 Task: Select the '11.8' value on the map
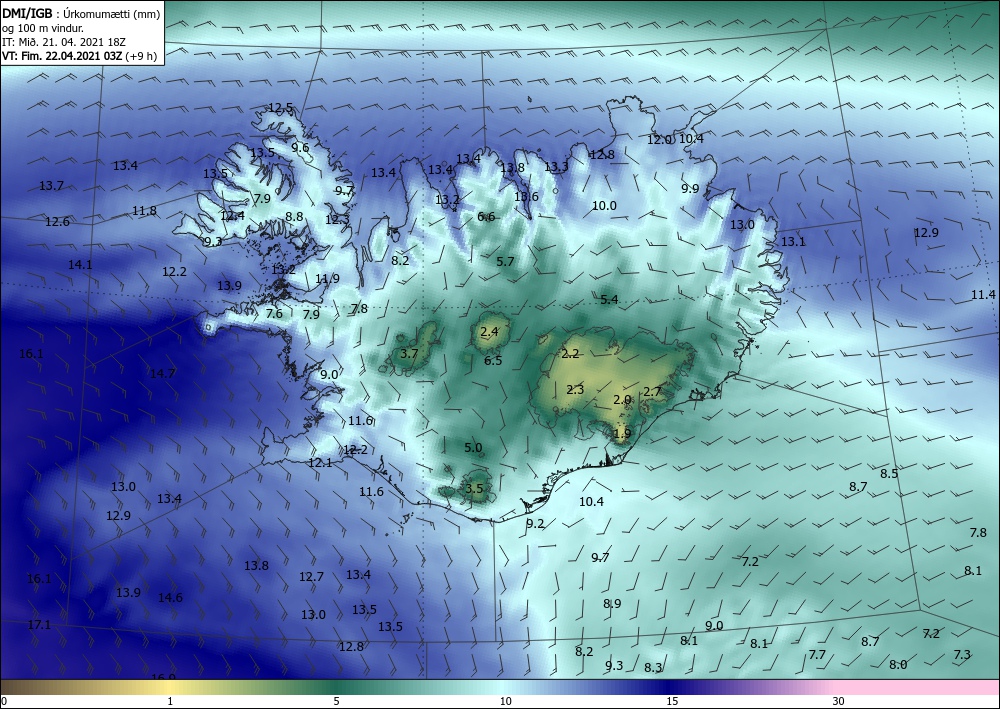tap(145, 210)
